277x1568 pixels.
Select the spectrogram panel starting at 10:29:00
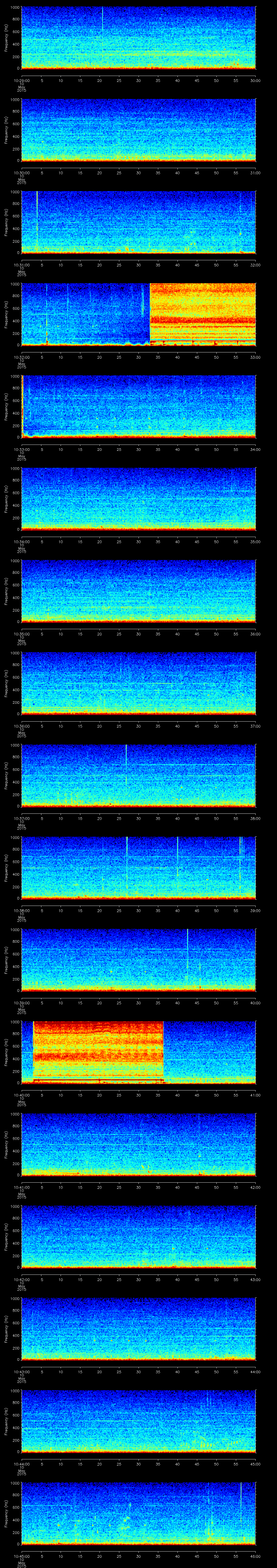point(138,38)
